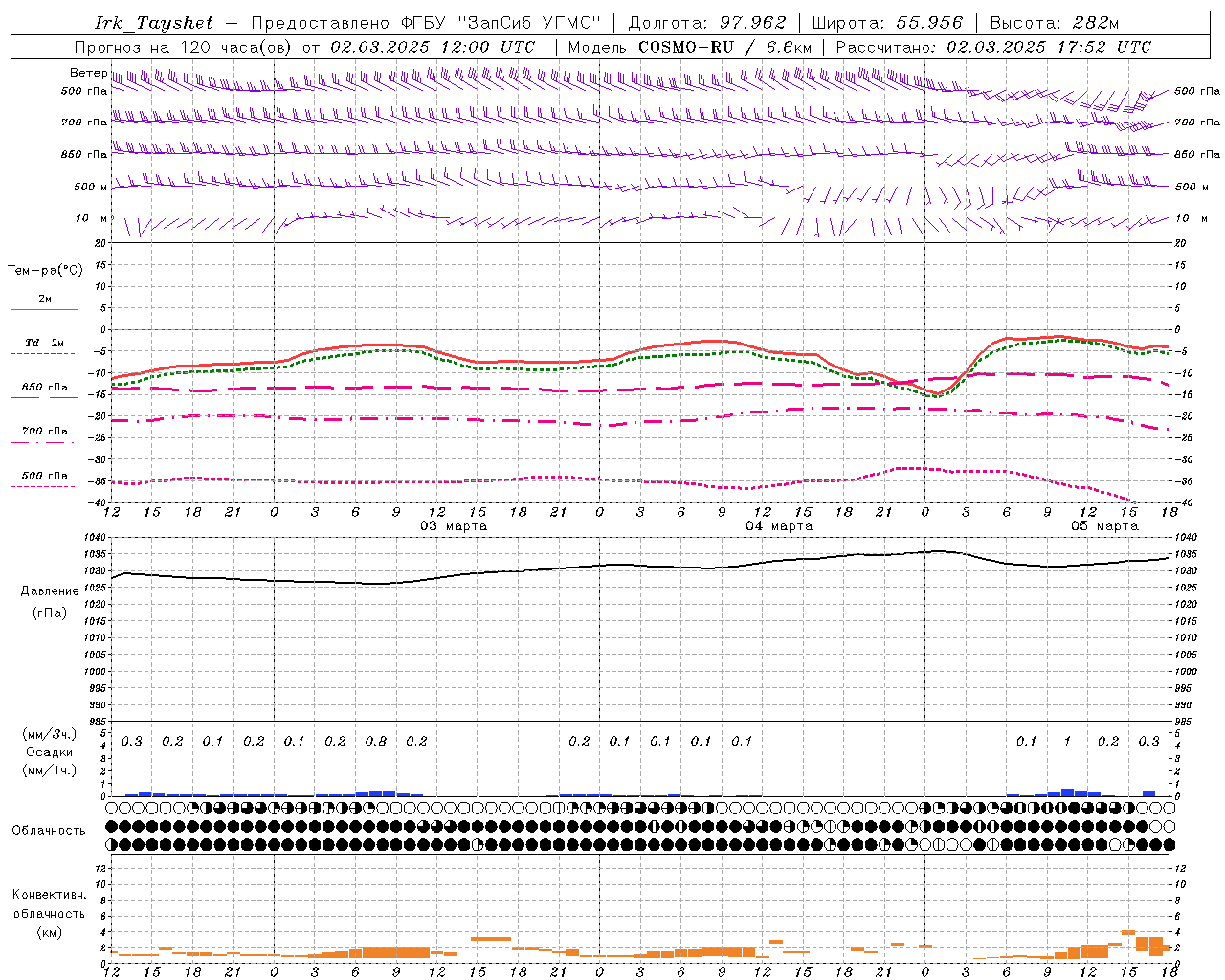Click the '0.8' precipitation value
Viewport: 1225px width, 980px height.
click(x=376, y=742)
